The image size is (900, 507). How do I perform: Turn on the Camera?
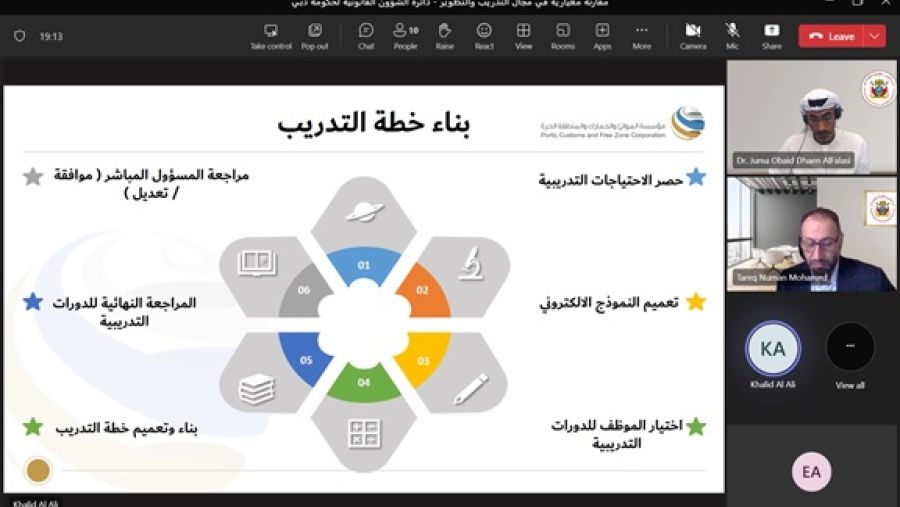pyautogui.click(x=693, y=36)
